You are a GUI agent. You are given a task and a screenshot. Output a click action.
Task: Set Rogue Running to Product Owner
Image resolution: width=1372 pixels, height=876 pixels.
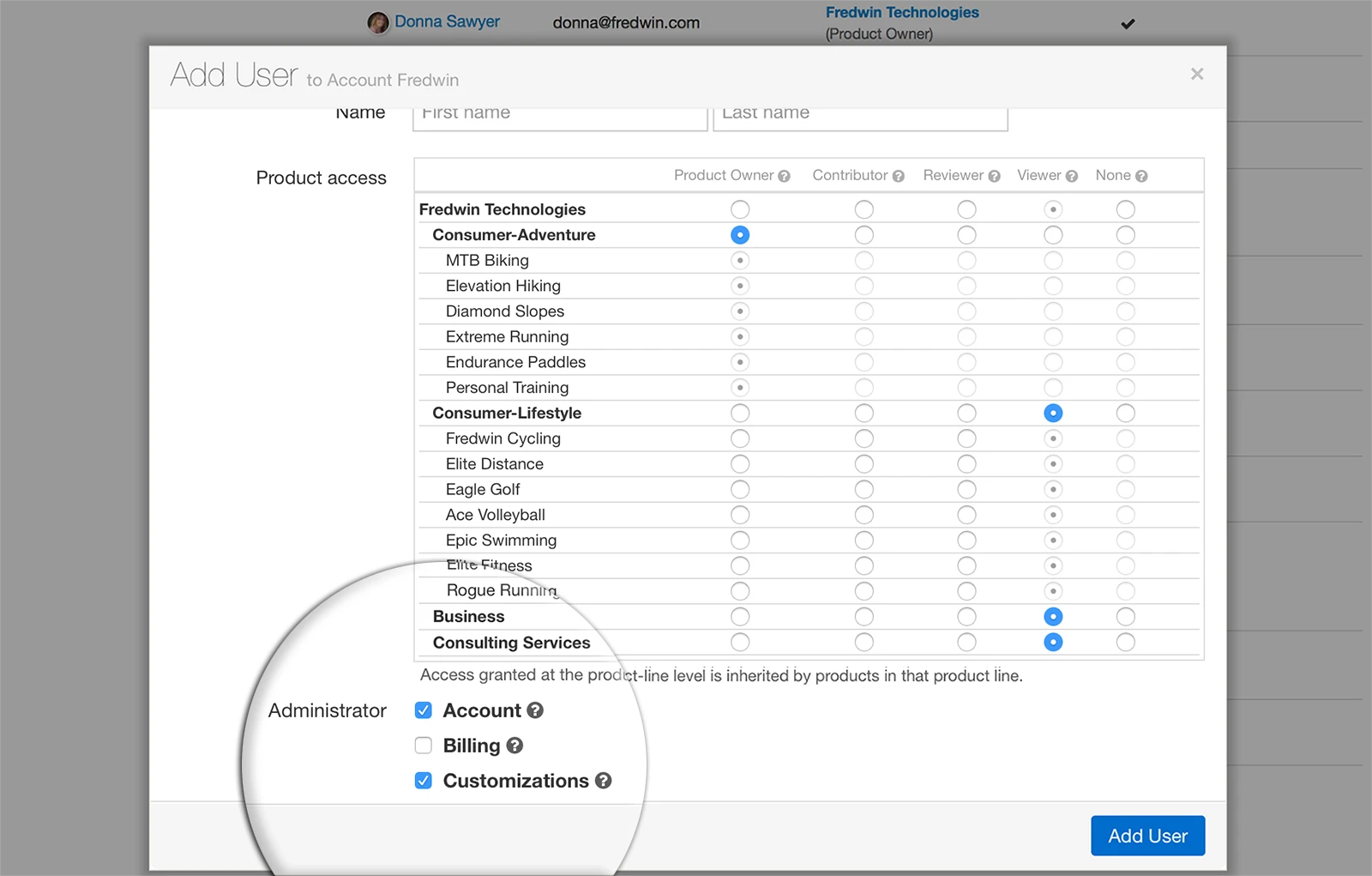[740, 591]
